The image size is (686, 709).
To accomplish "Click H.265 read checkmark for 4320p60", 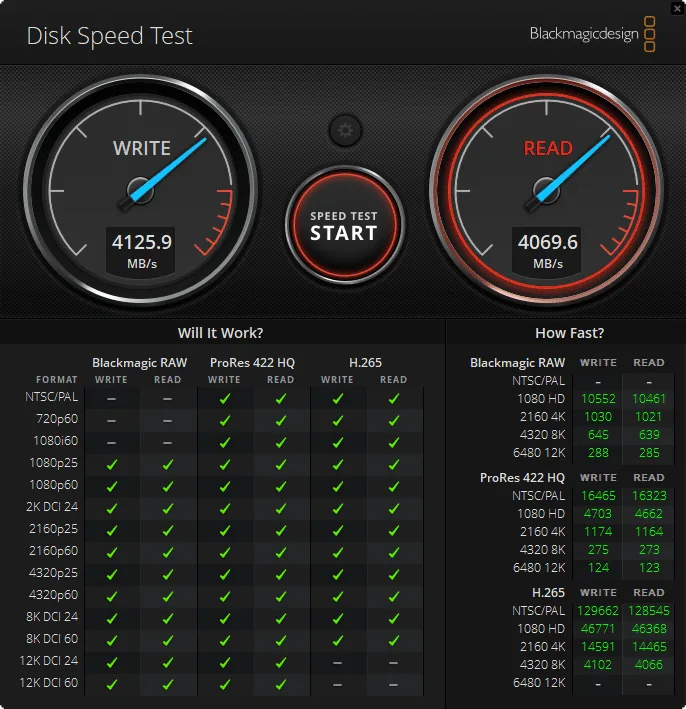I will coord(394,597).
